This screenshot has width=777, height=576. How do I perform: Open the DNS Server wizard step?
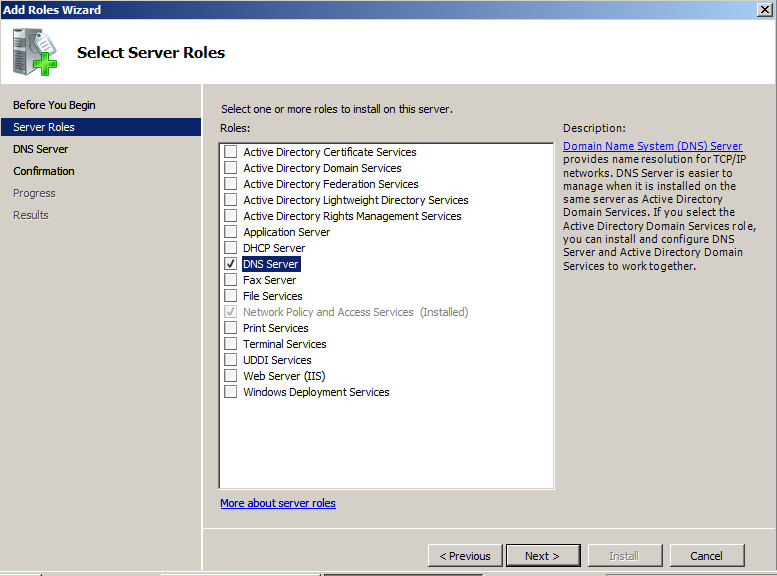coord(41,149)
